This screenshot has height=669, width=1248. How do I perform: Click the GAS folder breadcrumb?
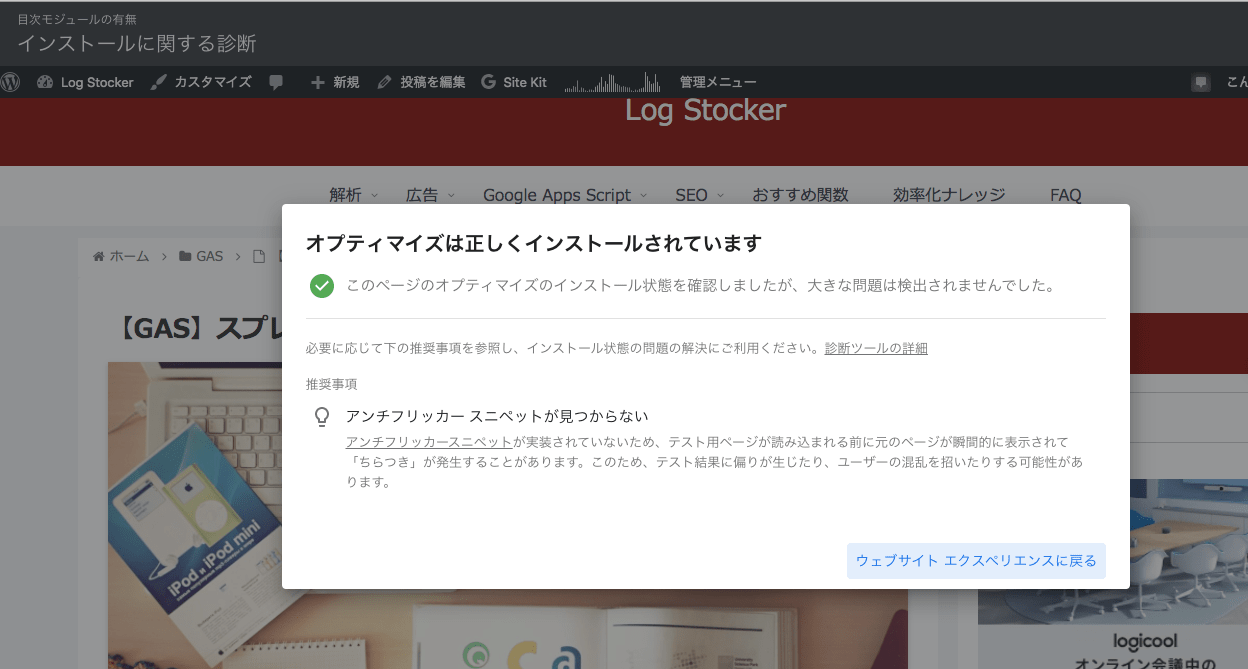201,256
